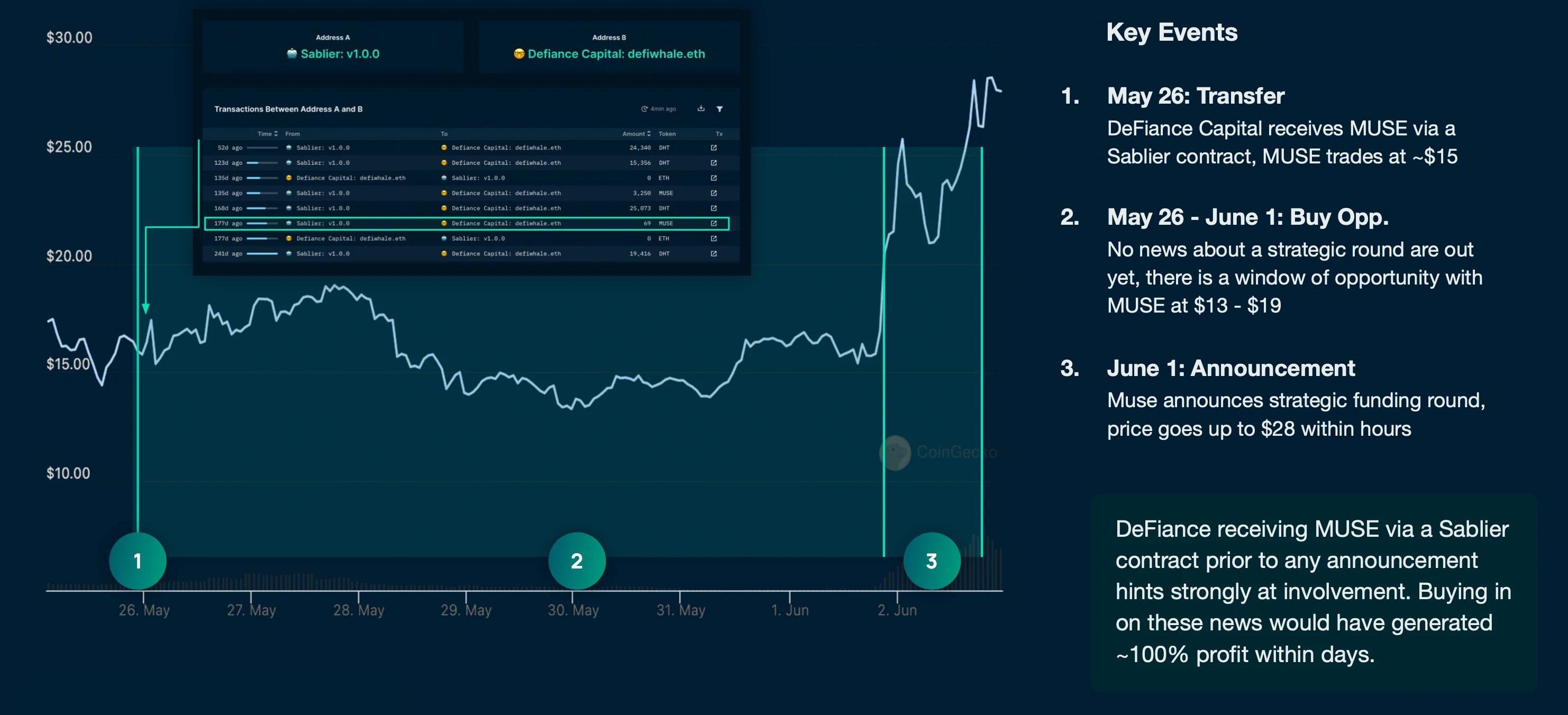Viewport: 1568px width, 715px height.
Task: Click Sablier icon in 177d ago ETH To cell
Action: pyautogui.click(x=444, y=239)
